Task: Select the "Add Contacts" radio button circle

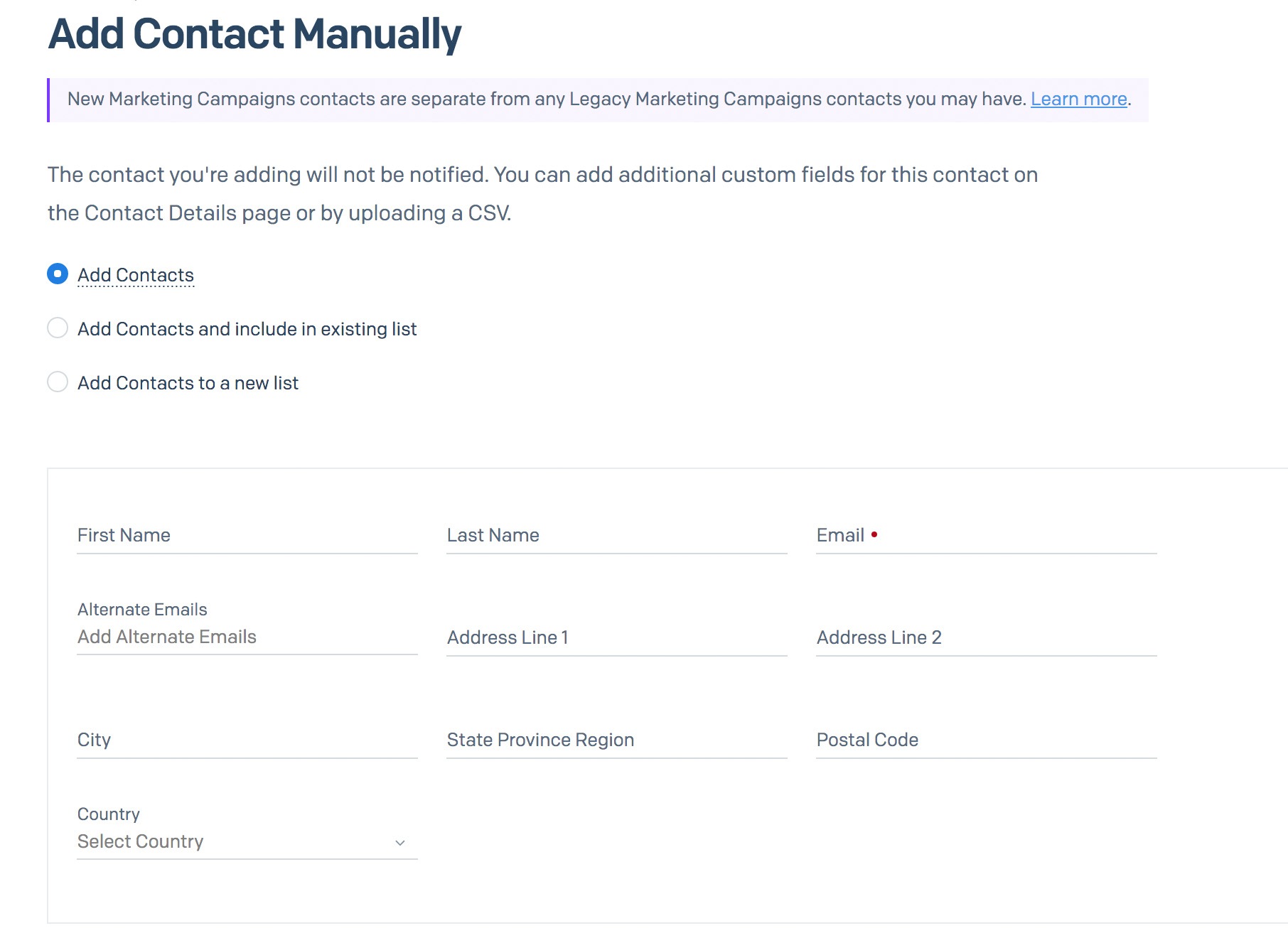Action: (x=58, y=274)
